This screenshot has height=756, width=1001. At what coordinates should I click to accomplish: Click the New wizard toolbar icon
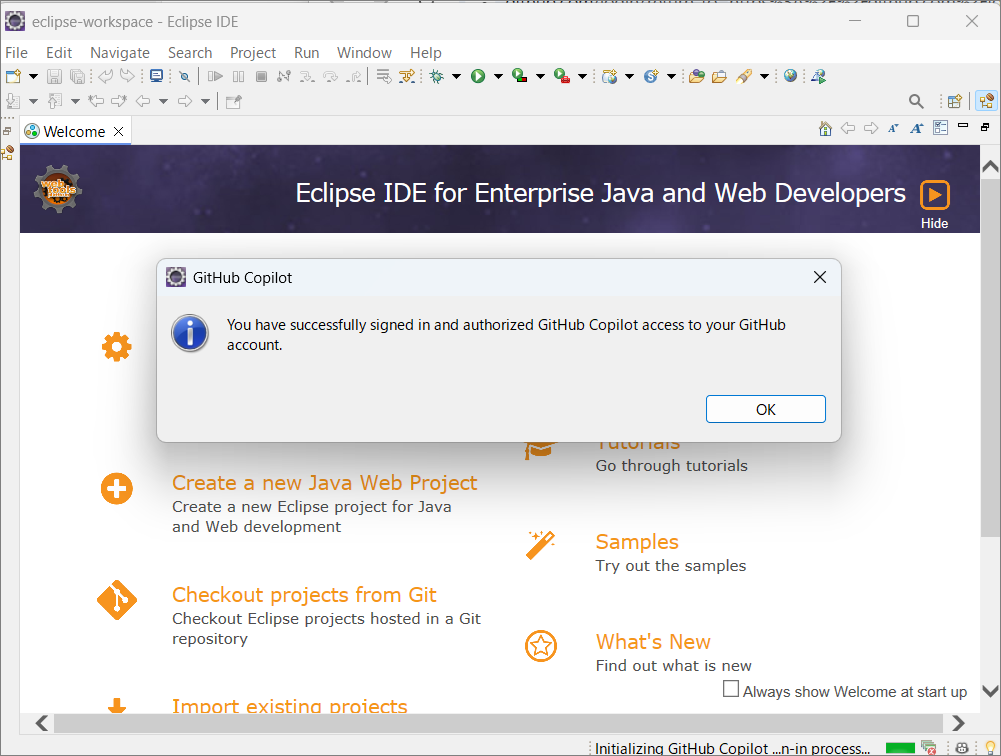click(x=13, y=77)
